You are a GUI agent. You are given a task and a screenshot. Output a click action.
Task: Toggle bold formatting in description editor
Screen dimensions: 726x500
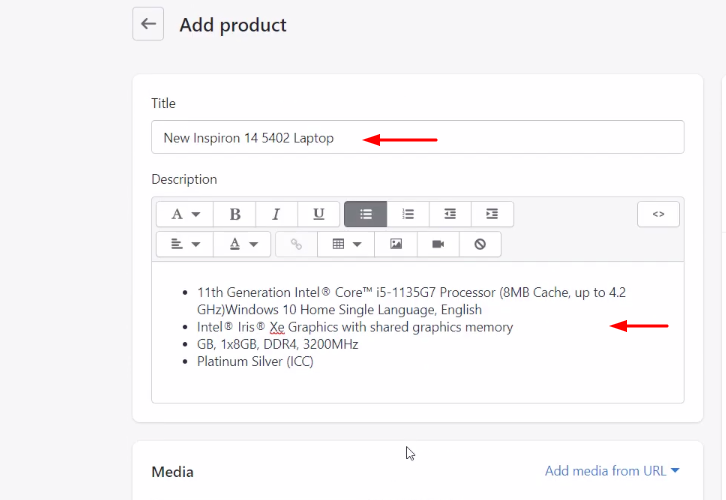pyautogui.click(x=235, y=214)
